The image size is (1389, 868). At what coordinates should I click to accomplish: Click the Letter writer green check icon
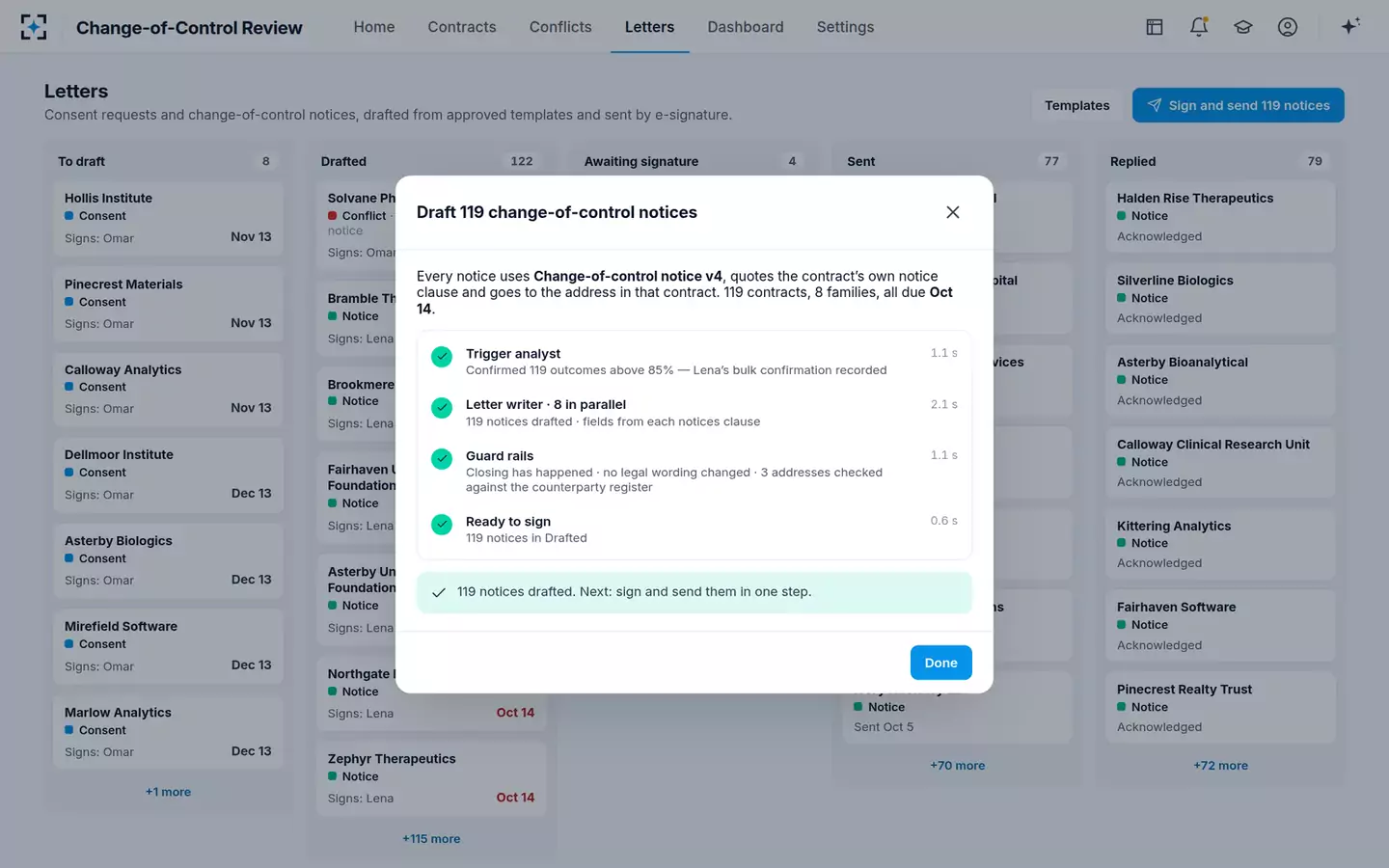click(442, 408)
